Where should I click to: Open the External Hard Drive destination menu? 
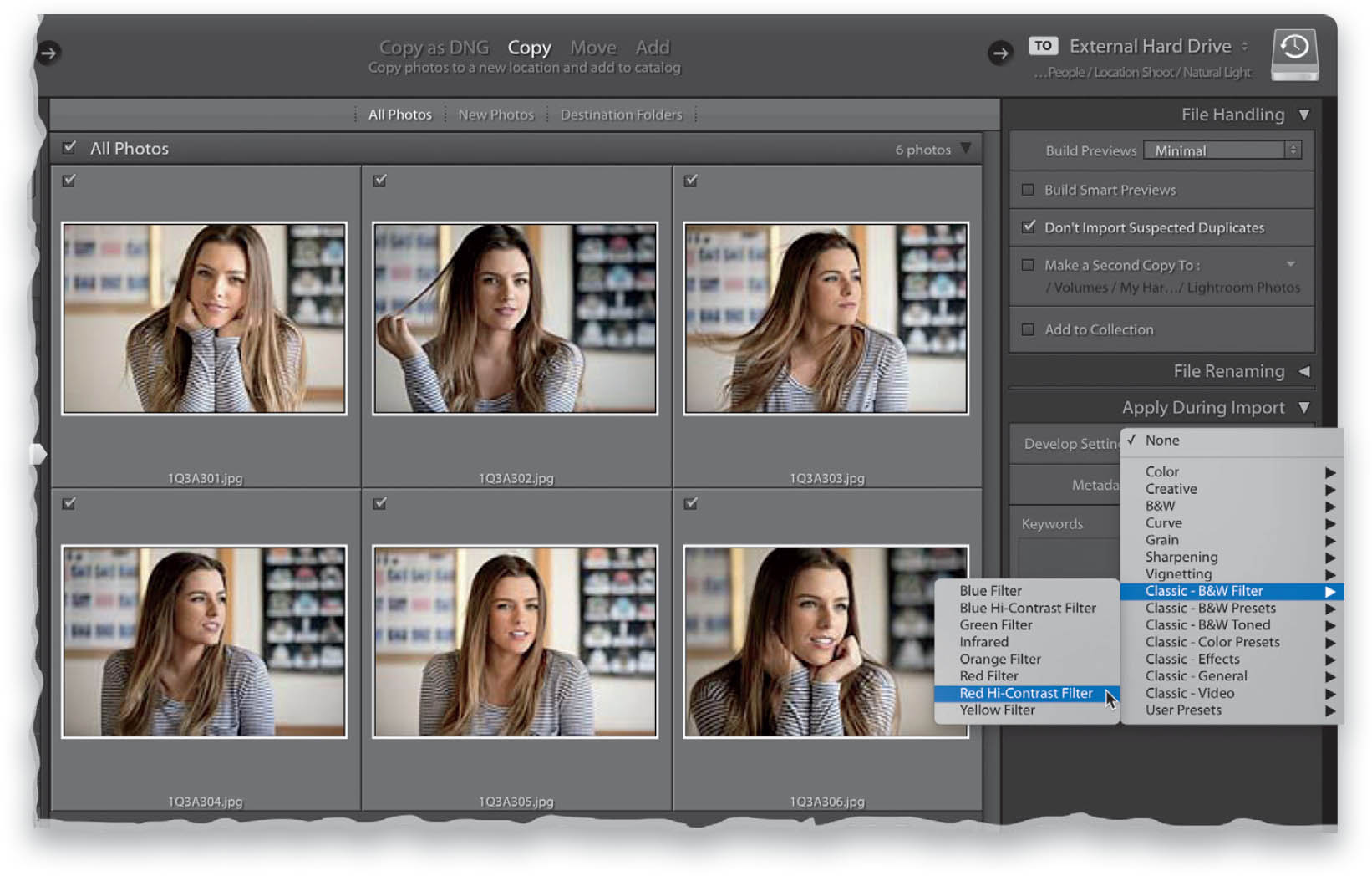1158,46
